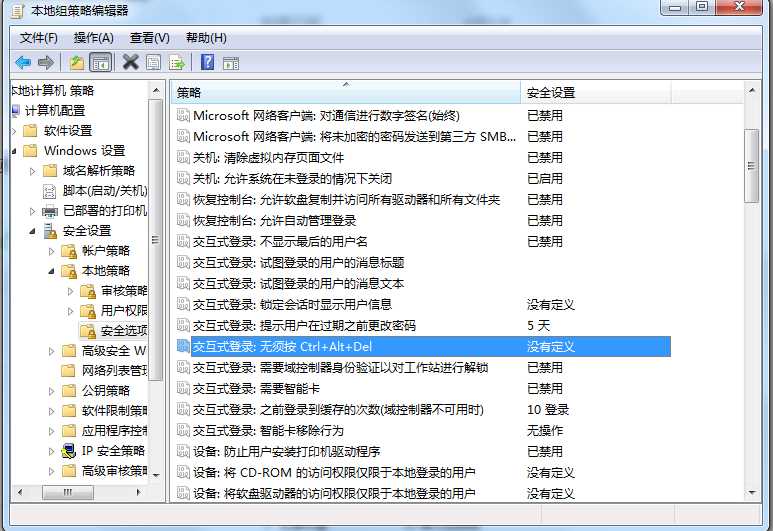Select the 应用程序控制 tree item

pos(114,431)
